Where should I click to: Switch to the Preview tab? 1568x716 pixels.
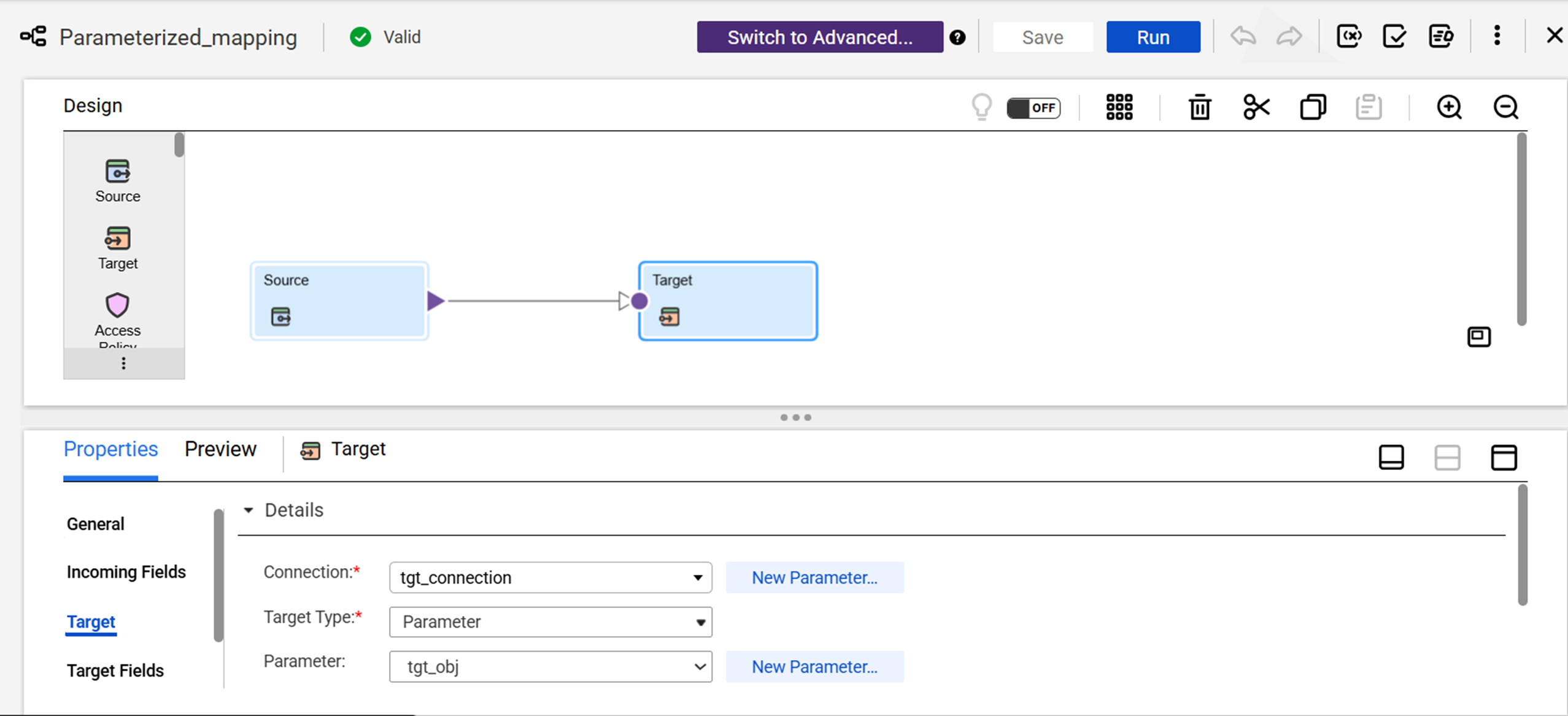click(220, 449)
